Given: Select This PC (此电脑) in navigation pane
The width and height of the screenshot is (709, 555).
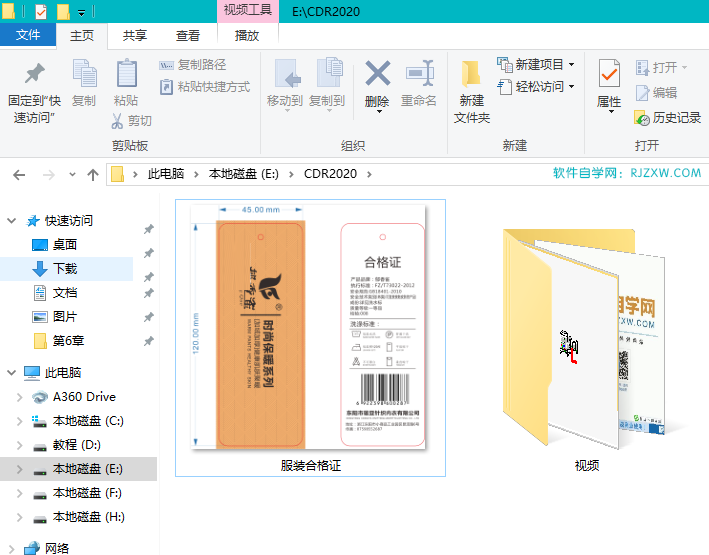Looking at the screenshot, I should (x=52, y=373).
